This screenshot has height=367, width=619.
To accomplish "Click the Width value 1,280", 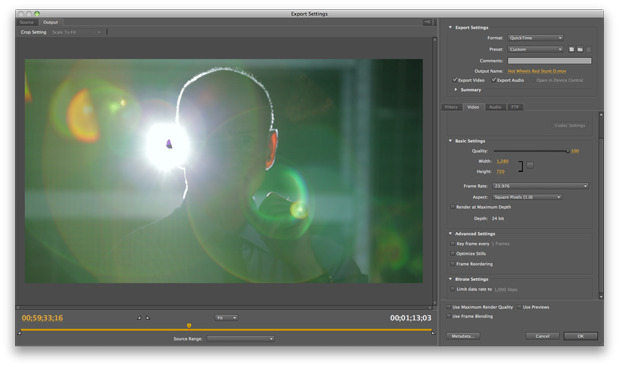I will pyautogui.click(x=502, y=161).
